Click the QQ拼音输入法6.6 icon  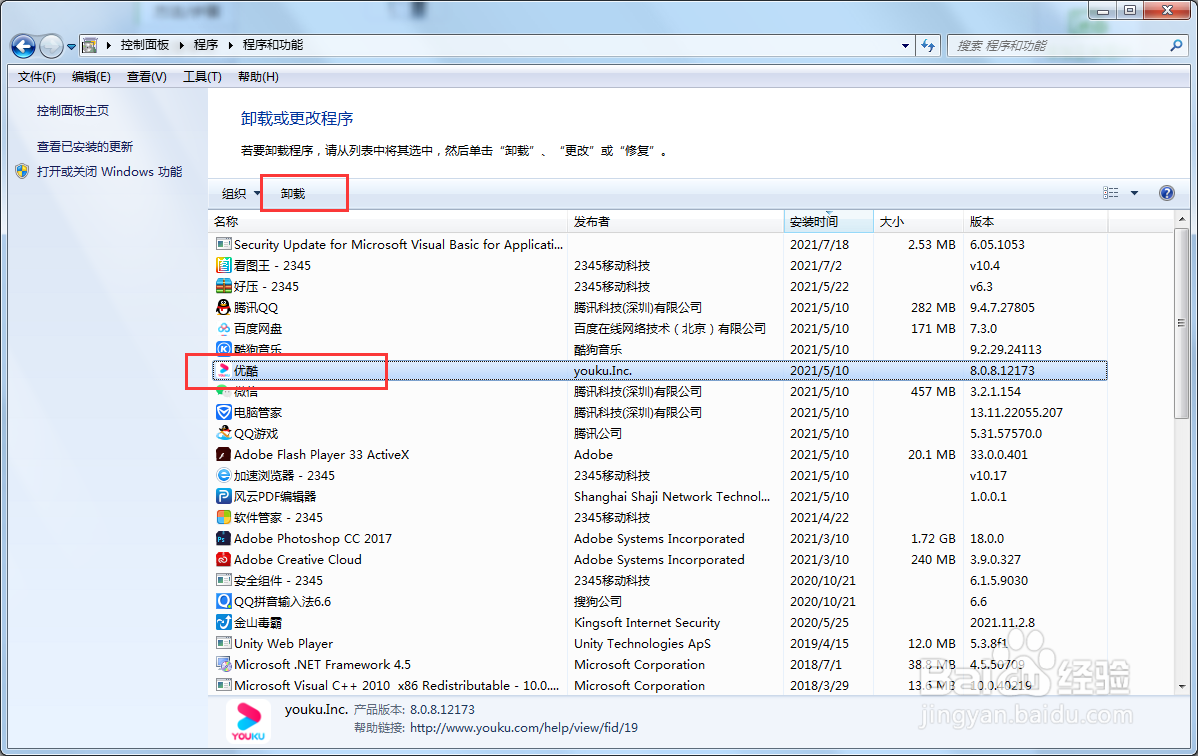[x=223, y=602]
